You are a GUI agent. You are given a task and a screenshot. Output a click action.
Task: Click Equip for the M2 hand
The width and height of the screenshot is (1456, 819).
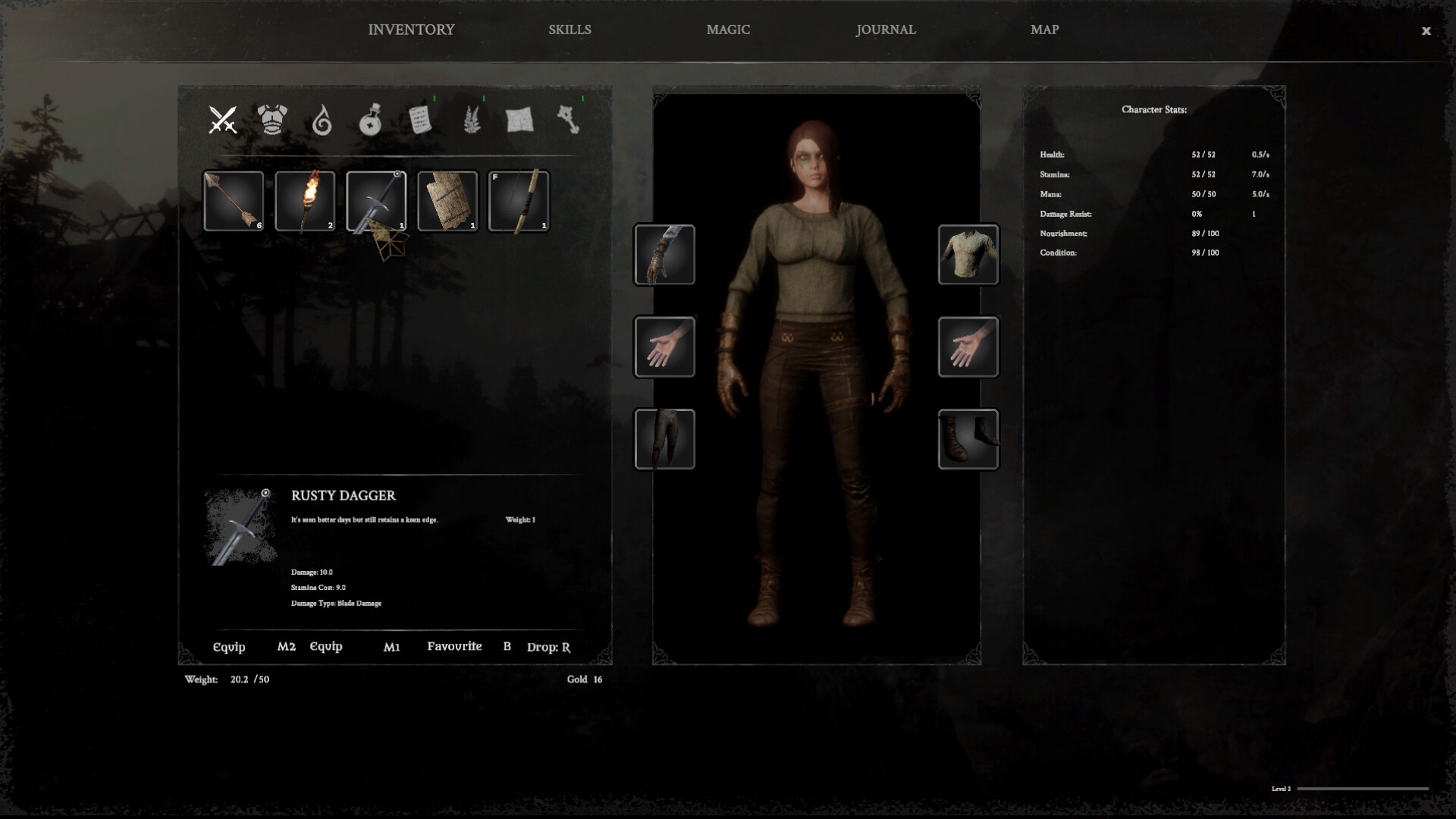[229, 647]
